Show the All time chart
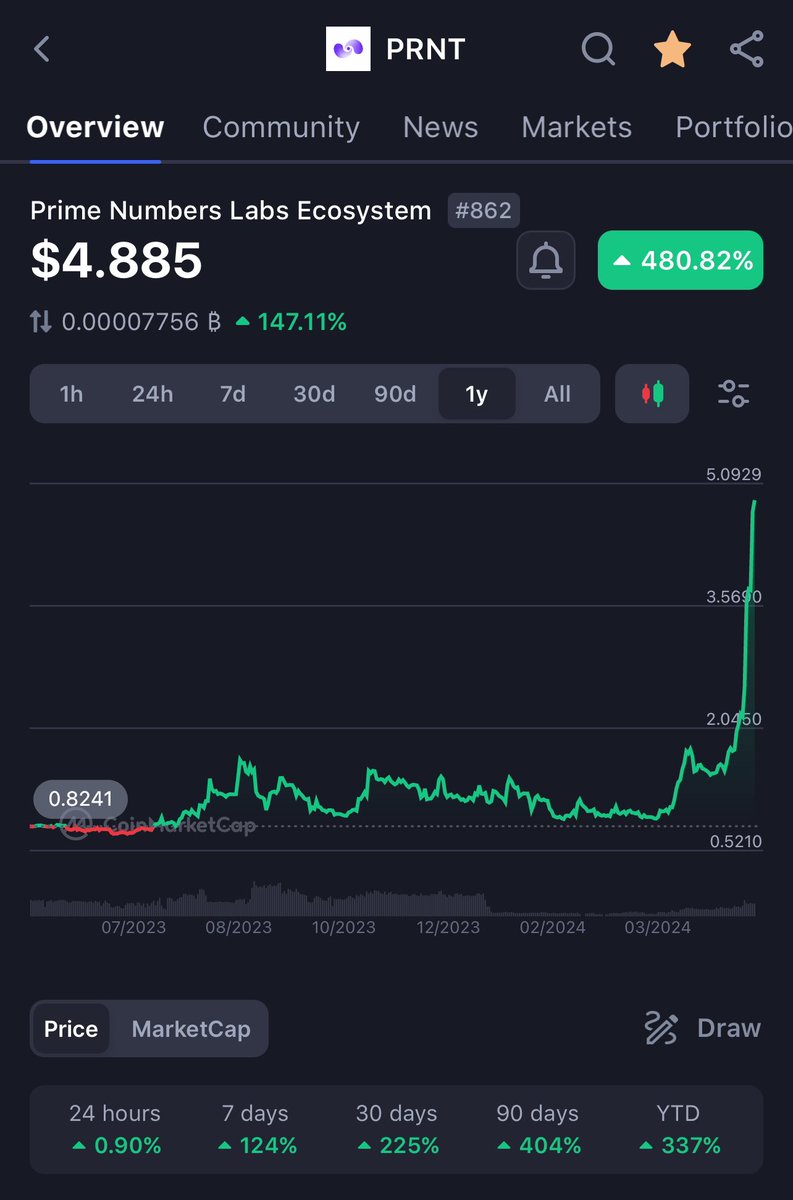This screenshot has width=793, height=1200. pyautogui.click(x=557, y=394)
